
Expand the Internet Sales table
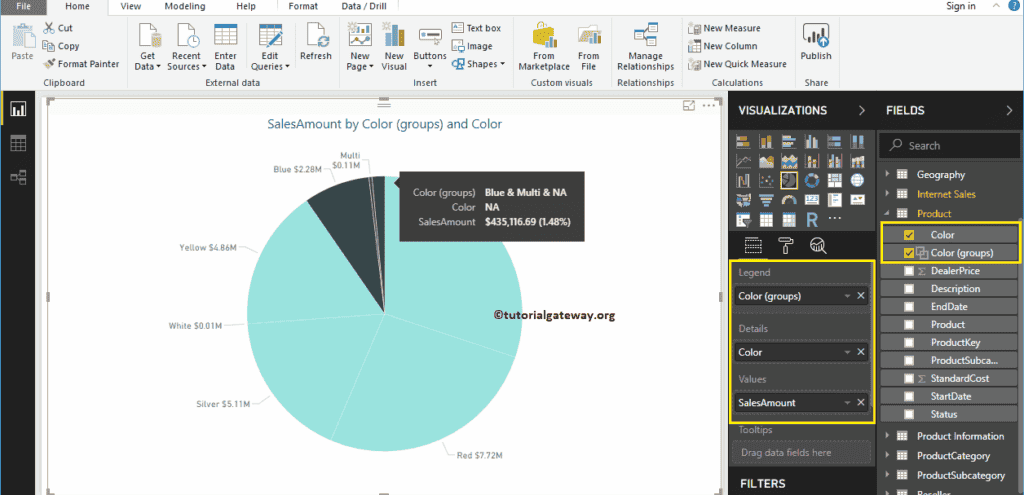click(x=887, y=194)
